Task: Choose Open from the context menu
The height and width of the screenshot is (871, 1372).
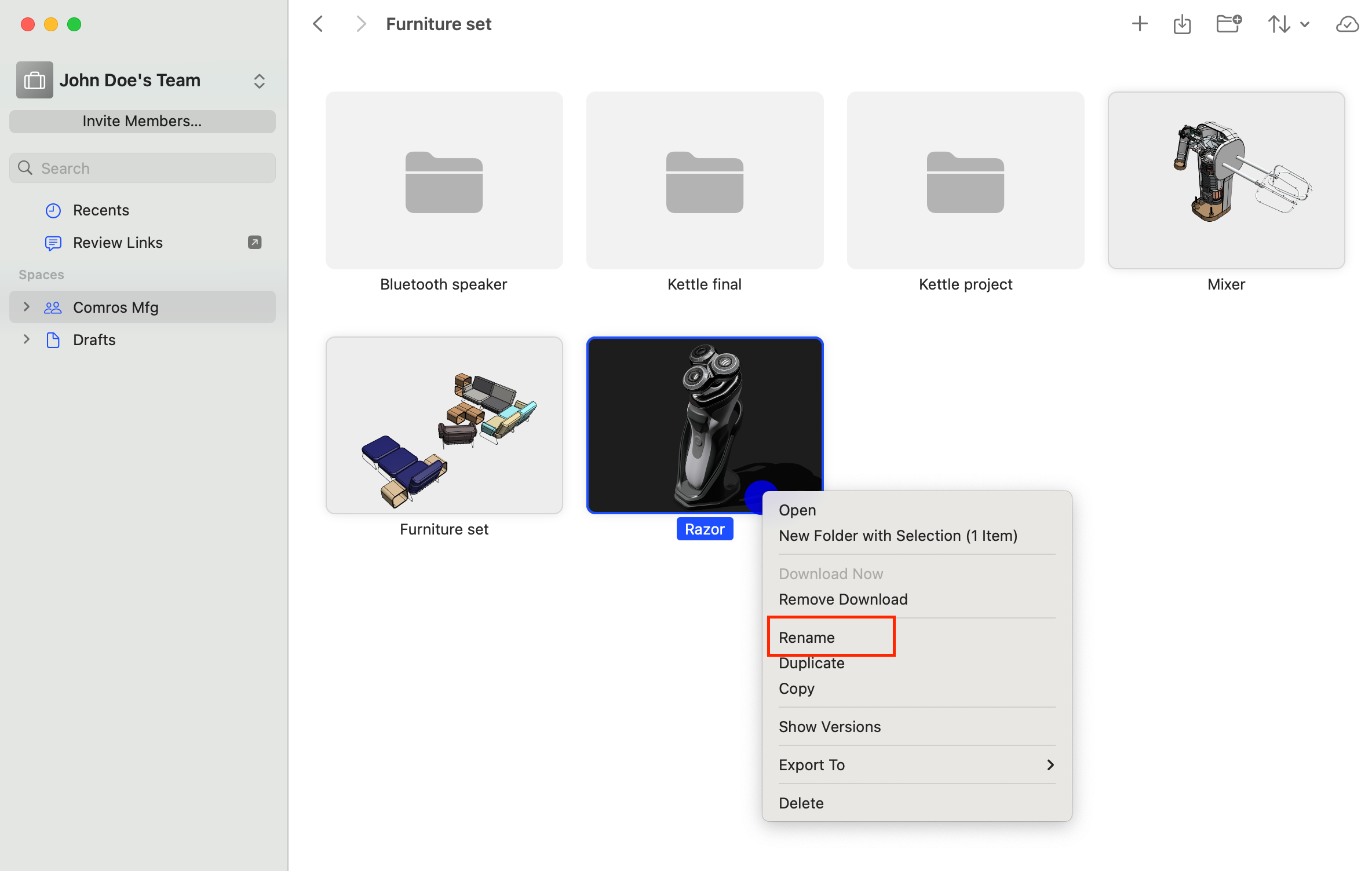Action: pyautogui.click(x=917, y=510)
